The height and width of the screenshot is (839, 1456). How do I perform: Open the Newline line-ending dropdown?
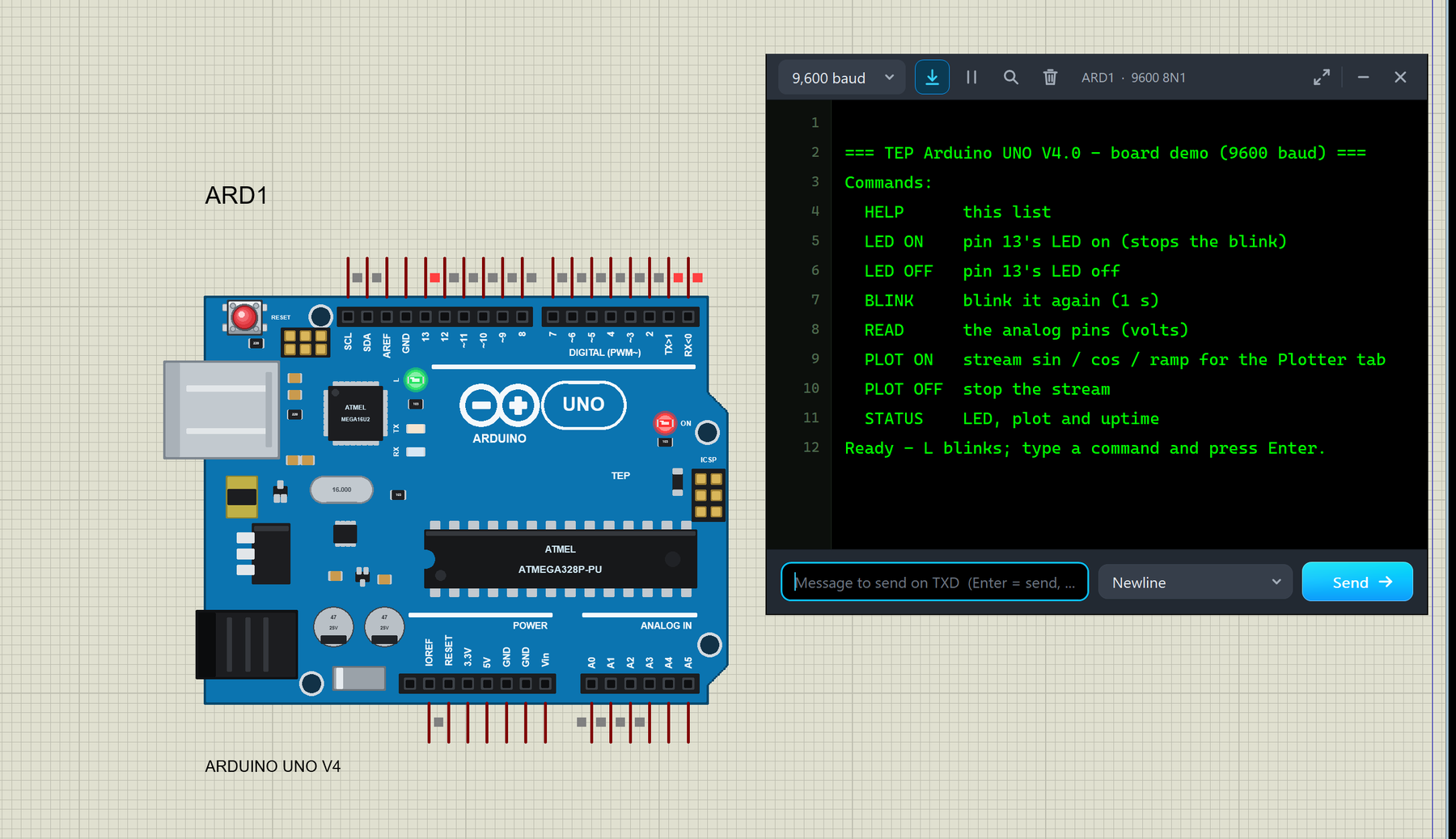click(x=1196, y=583)
